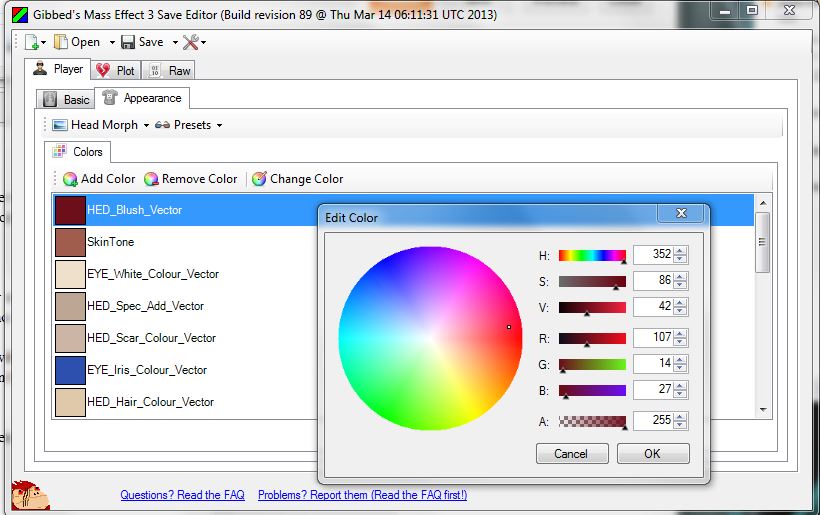Viewport: 820px width, 515px height.
Task: Click the color list scrollbar down arrow
Action: tap(763, 410)
